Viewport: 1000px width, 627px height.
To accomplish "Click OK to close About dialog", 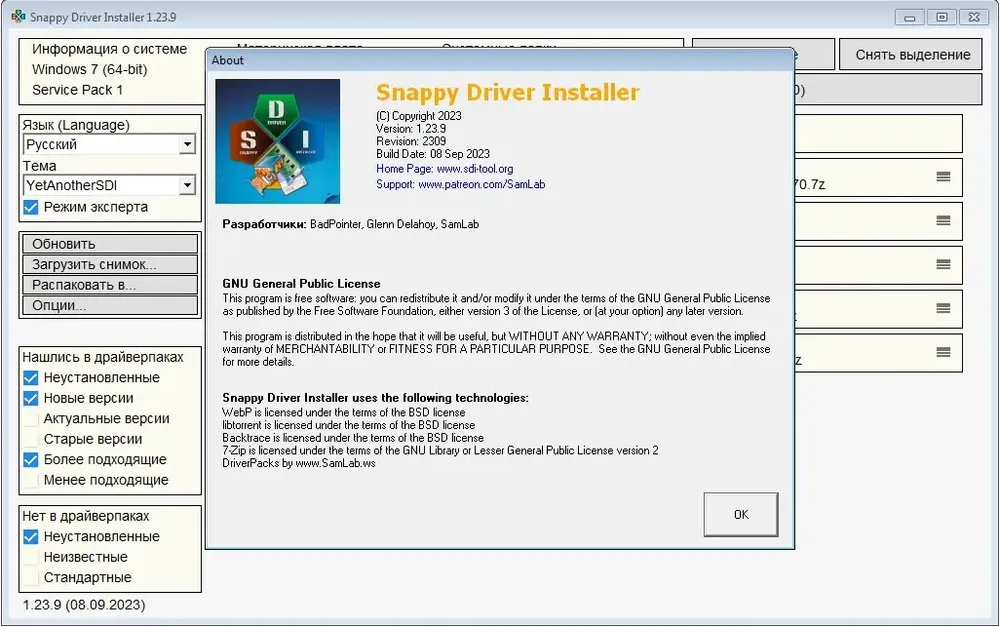I will tap(740, 515).
